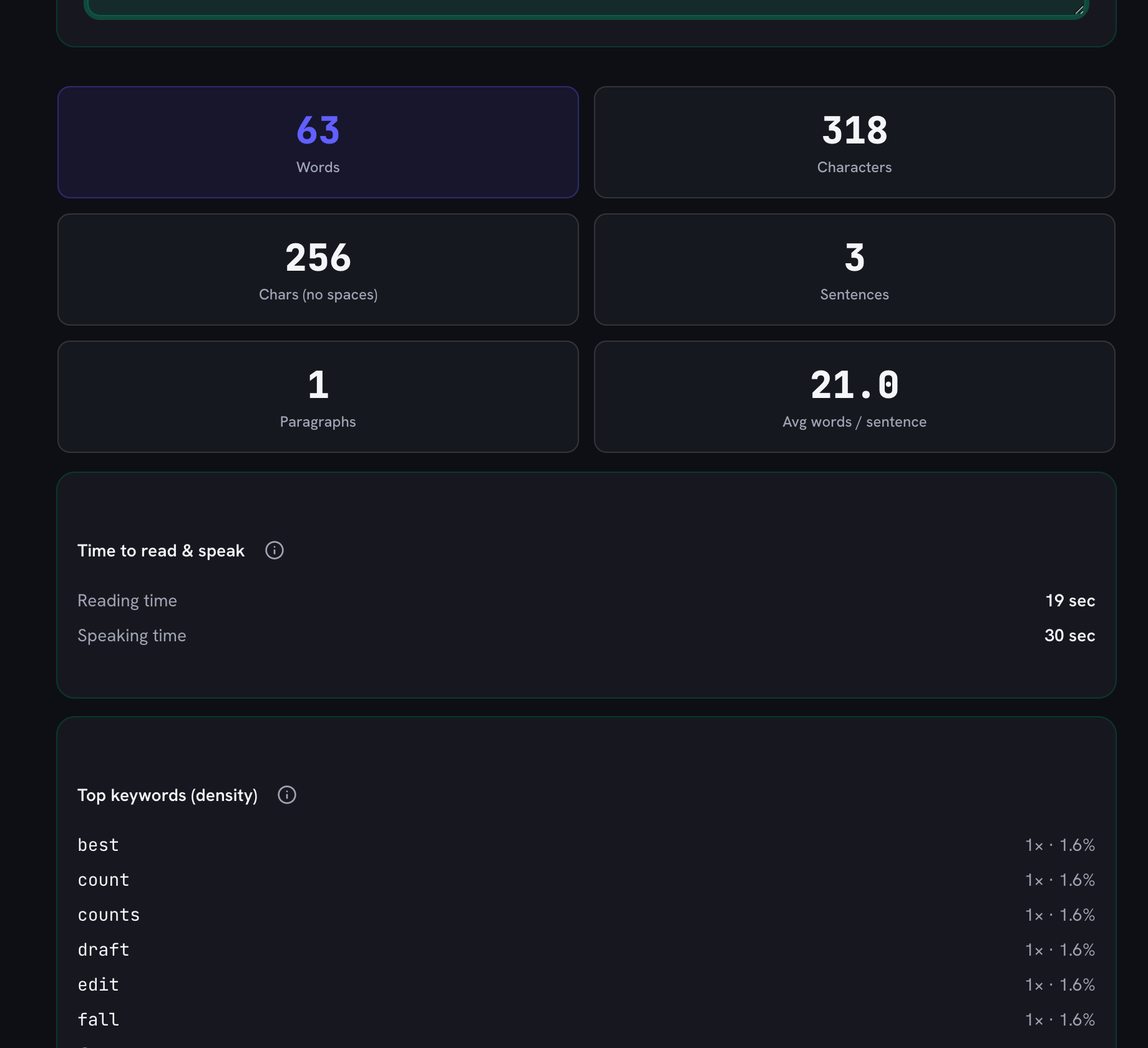Viewport: 1148px width, 1048px height.
Task: Click the keyword 'count' row
Action: pos(586,880)
